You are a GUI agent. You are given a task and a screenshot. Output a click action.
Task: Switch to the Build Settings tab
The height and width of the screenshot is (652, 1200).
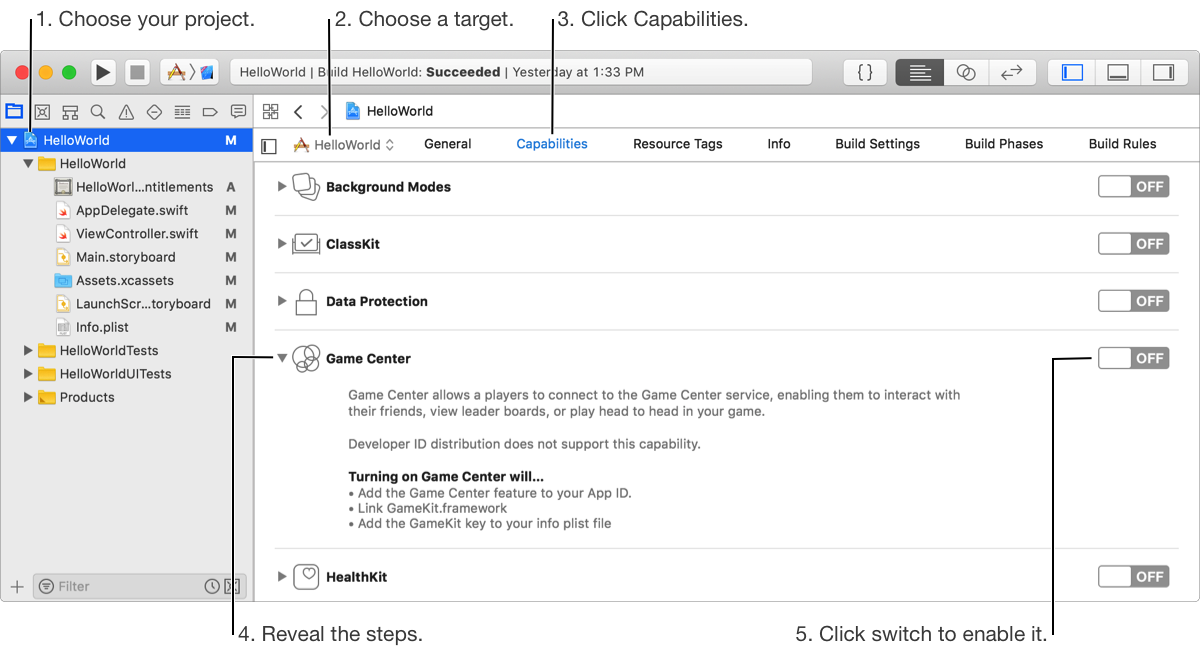(x=877, y=144)
